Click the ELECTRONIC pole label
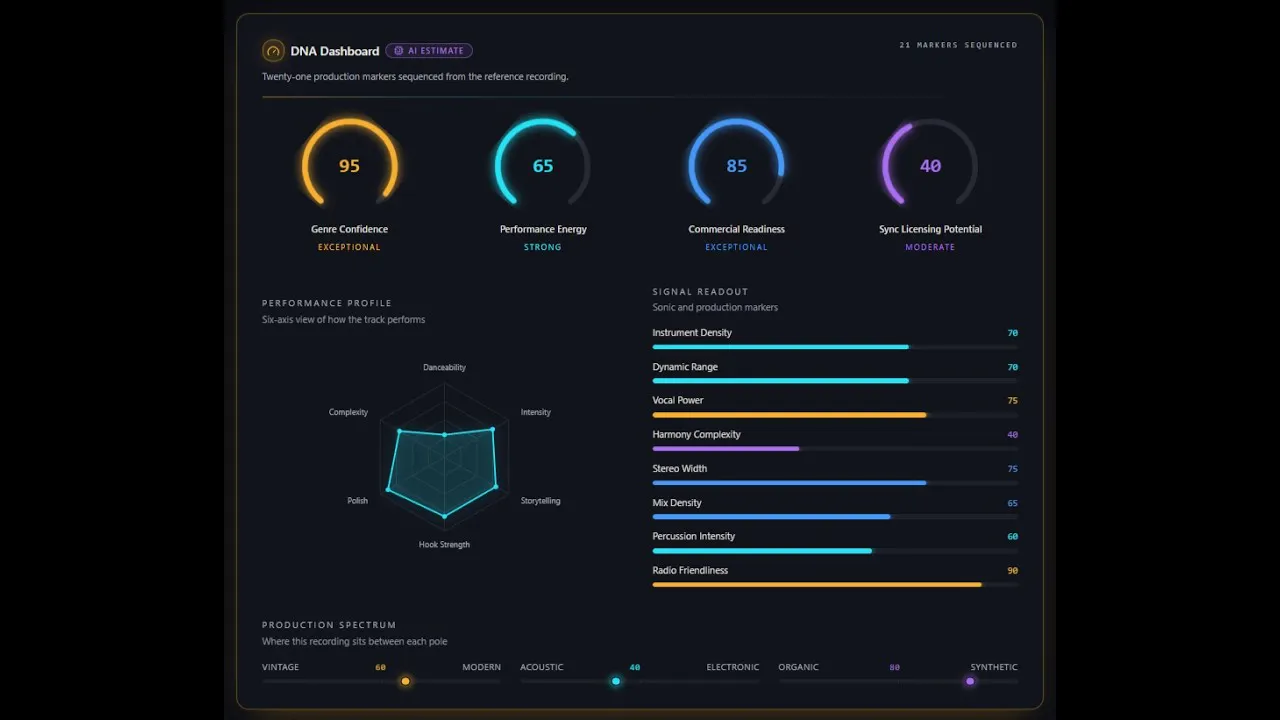 click(x=733, y=667)
